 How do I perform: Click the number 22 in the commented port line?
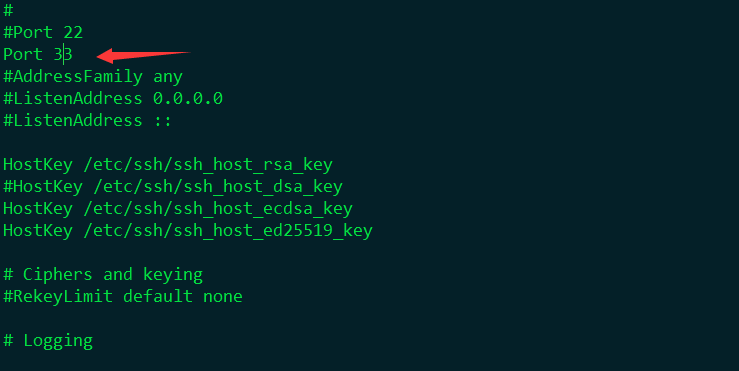[x=73, y=33]
